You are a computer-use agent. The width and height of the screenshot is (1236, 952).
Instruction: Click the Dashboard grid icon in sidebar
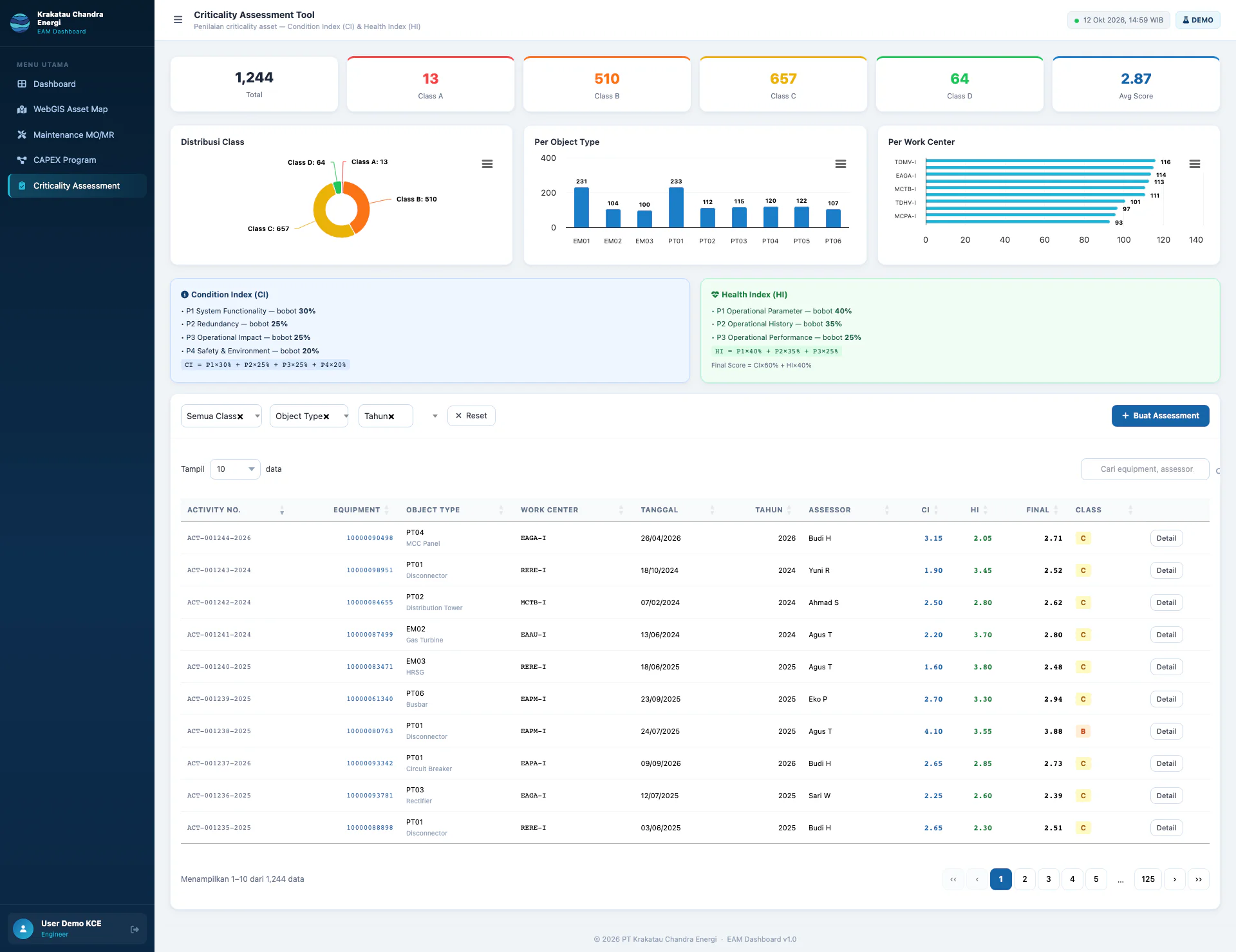22,84
